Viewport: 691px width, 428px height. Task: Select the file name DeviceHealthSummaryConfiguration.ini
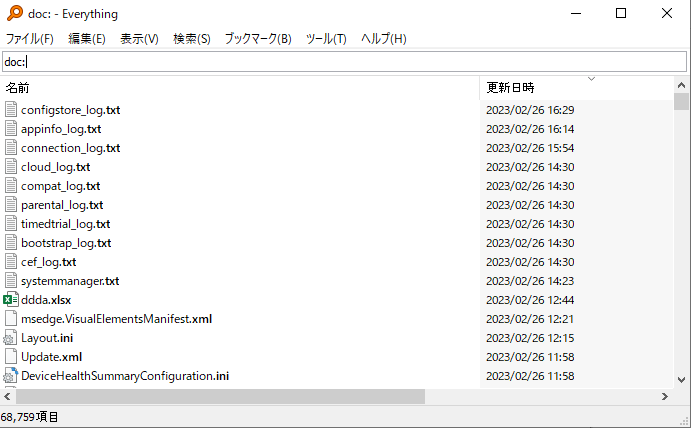pos(125,376)
